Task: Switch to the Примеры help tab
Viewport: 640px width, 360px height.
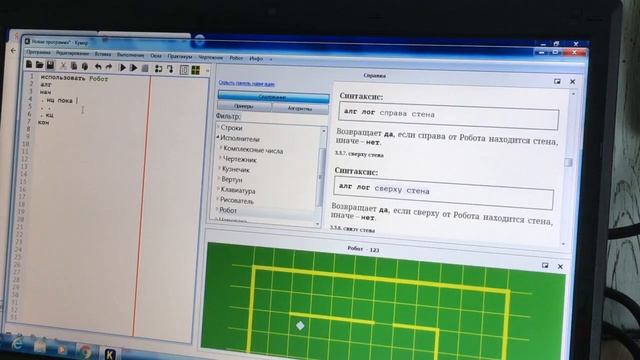Action: click(x=244, y=107)
